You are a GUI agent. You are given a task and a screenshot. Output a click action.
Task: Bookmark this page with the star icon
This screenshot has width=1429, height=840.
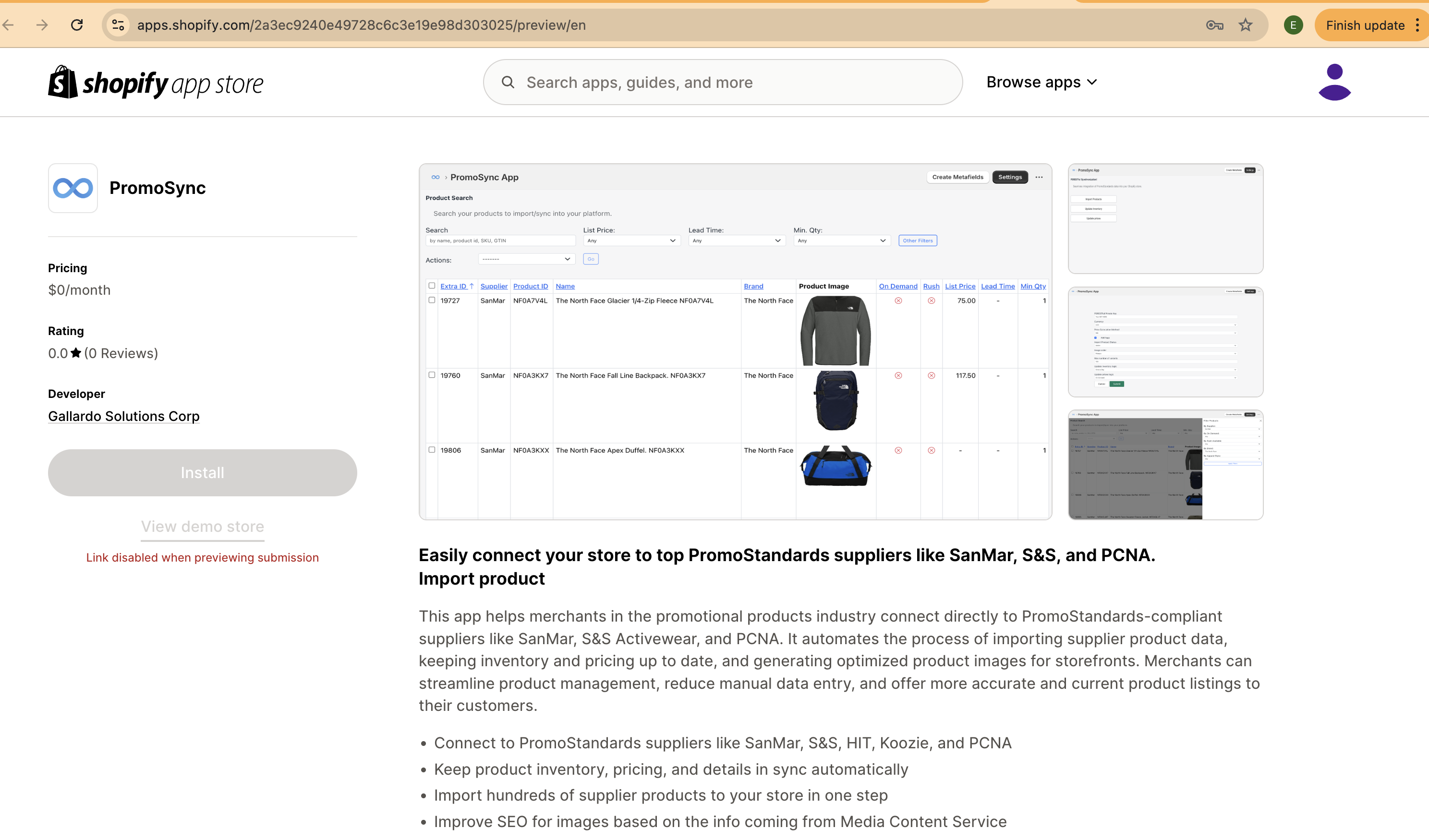1245,25
